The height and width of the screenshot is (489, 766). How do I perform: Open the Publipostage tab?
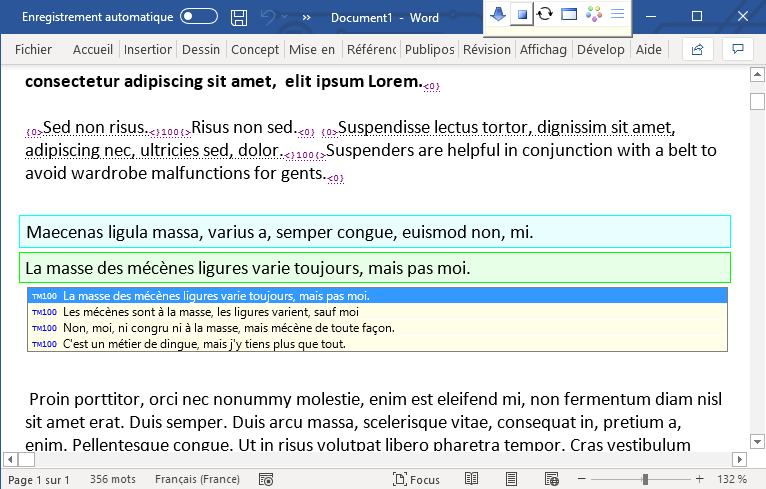[x=429, y=49]
